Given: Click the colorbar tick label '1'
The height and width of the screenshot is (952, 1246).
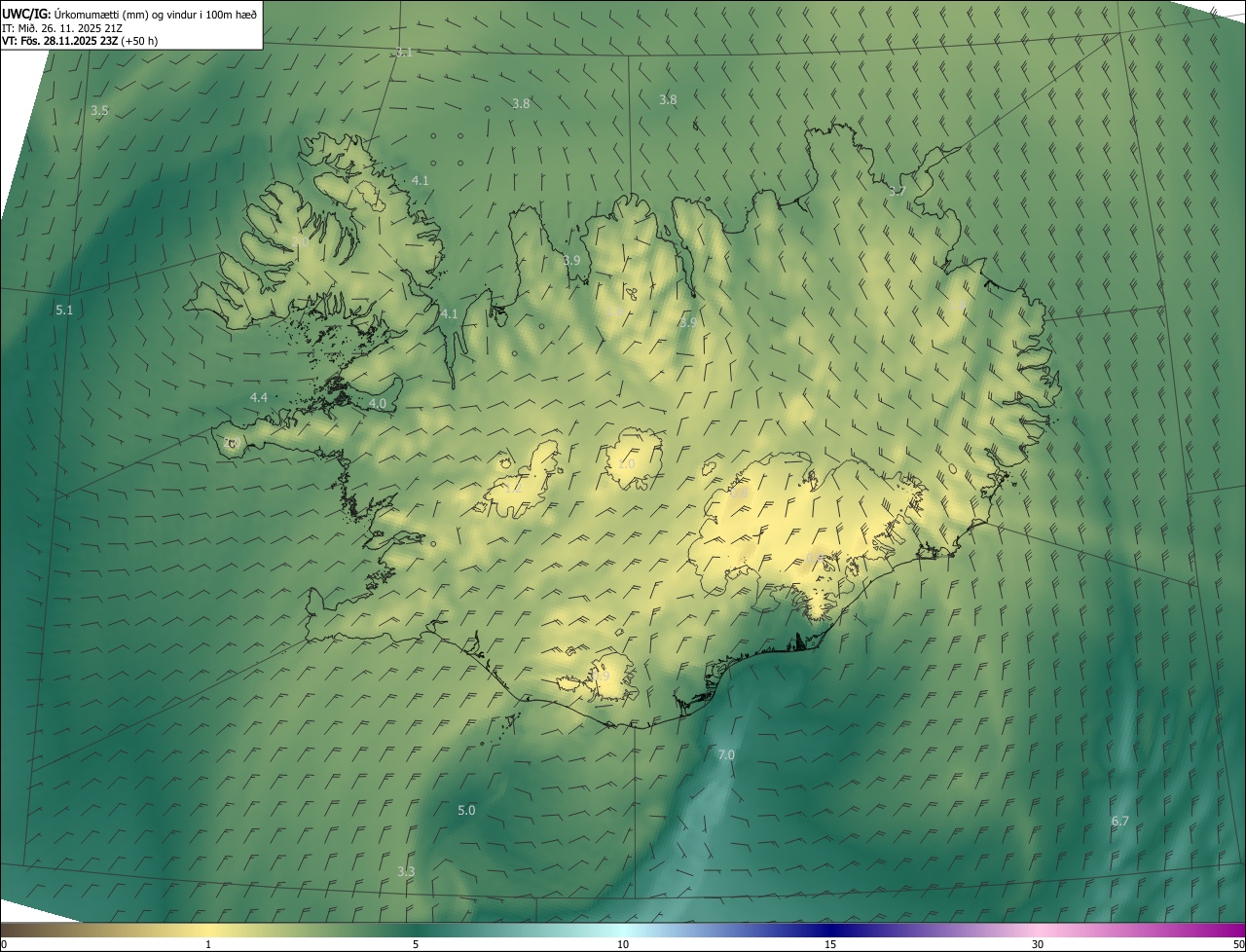Looking at the screenshot, I should (208, 944).
